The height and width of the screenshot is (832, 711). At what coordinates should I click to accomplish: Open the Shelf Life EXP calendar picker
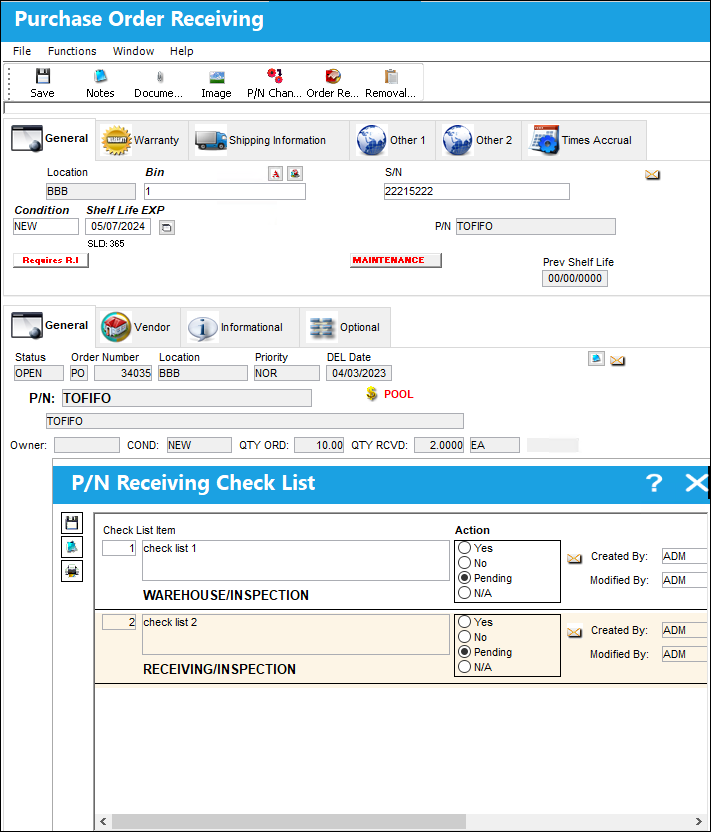tap(167, 228)
